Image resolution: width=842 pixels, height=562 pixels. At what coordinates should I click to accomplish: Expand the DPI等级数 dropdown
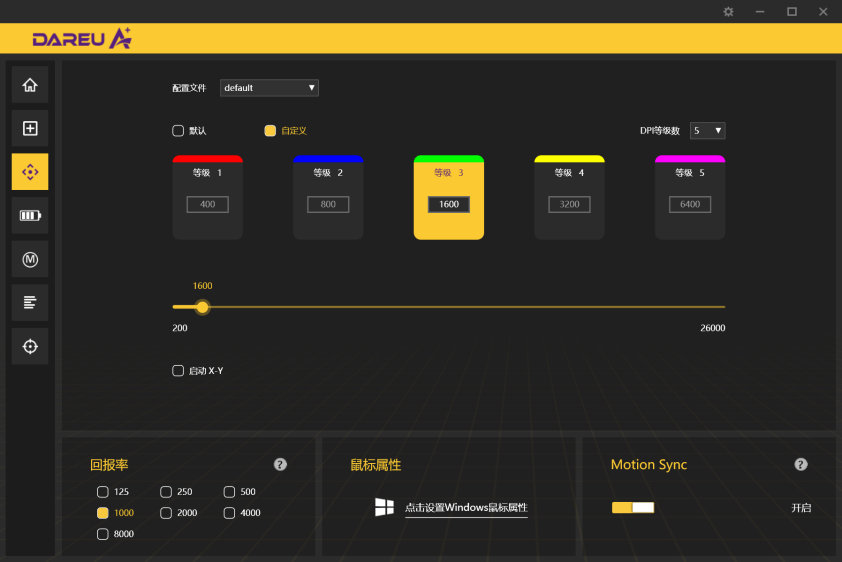tap(707, 130)
